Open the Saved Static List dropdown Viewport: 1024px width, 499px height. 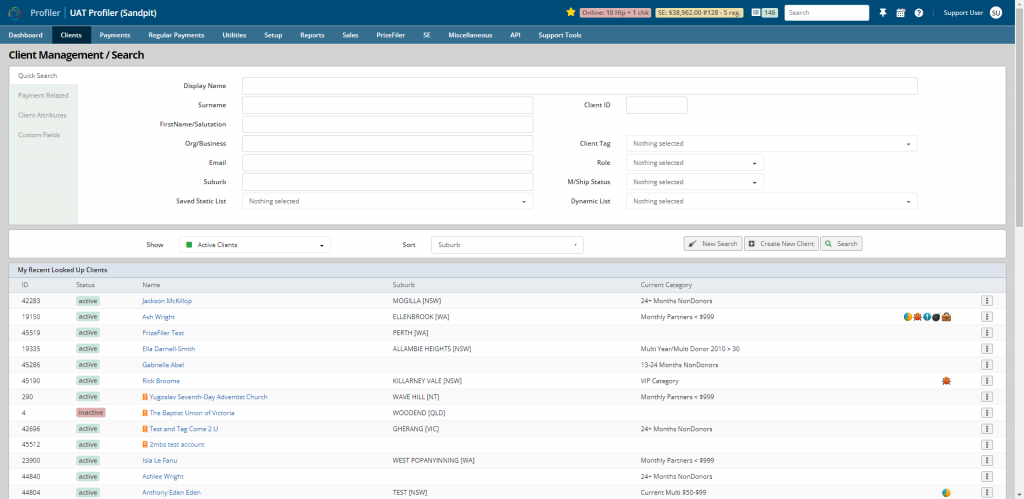tap(387, 201)
